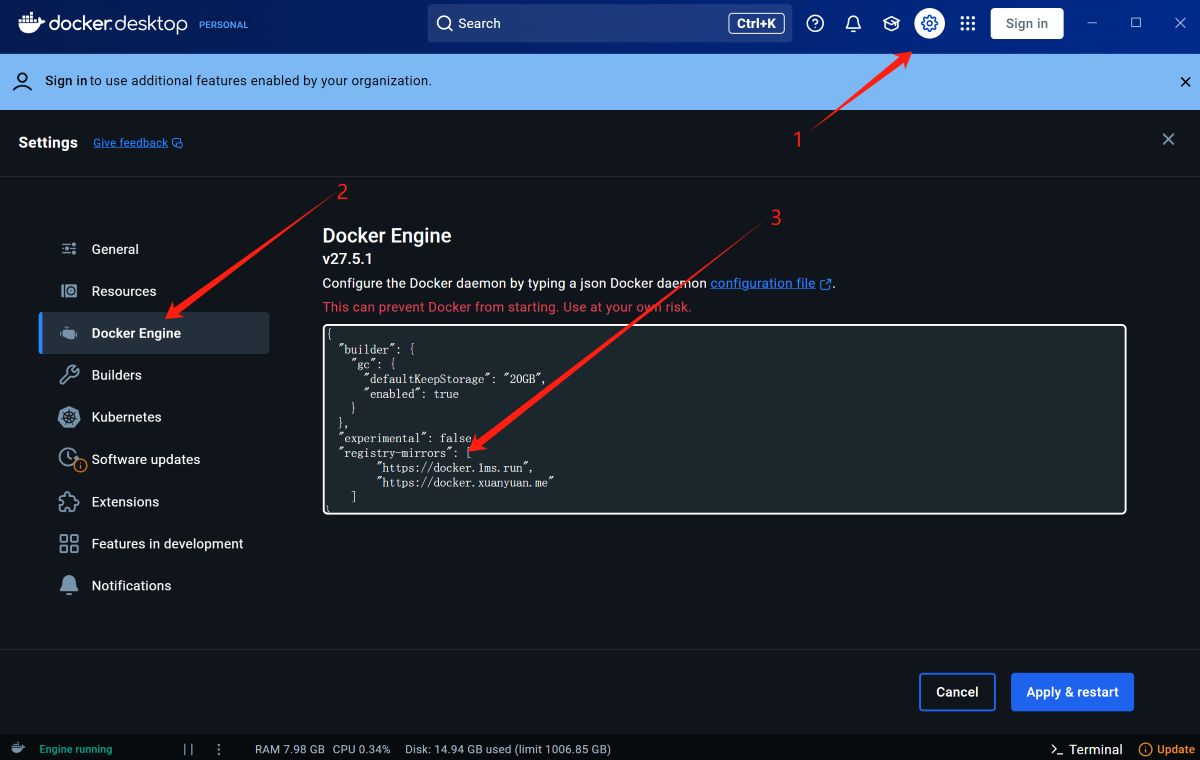
Task: Click the Software updates clock icon
Action: click(x=70, y=458)
